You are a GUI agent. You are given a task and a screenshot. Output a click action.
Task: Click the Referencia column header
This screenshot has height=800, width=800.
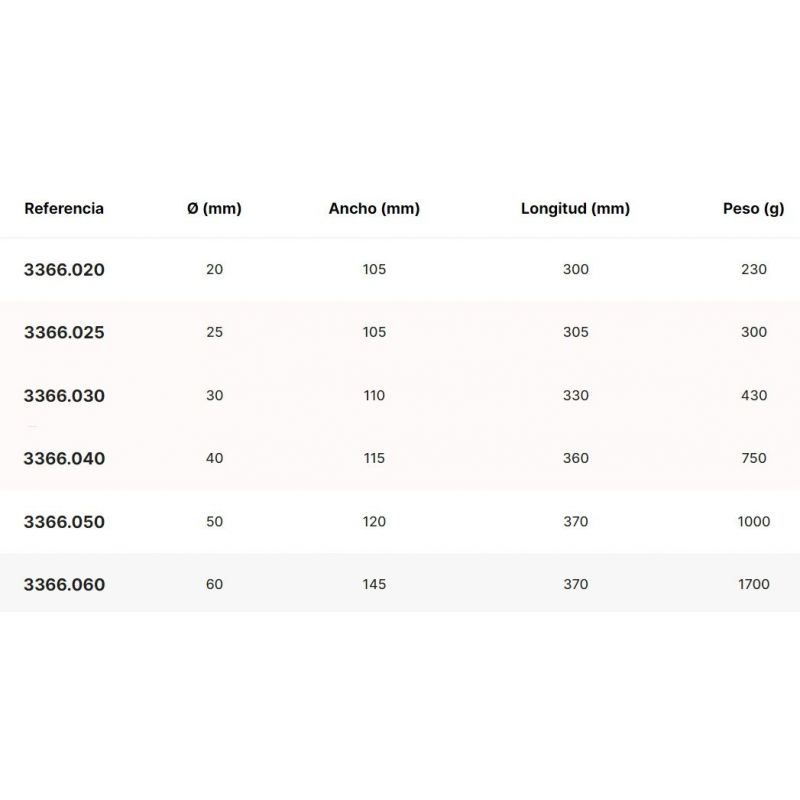(x=64, y=209)
